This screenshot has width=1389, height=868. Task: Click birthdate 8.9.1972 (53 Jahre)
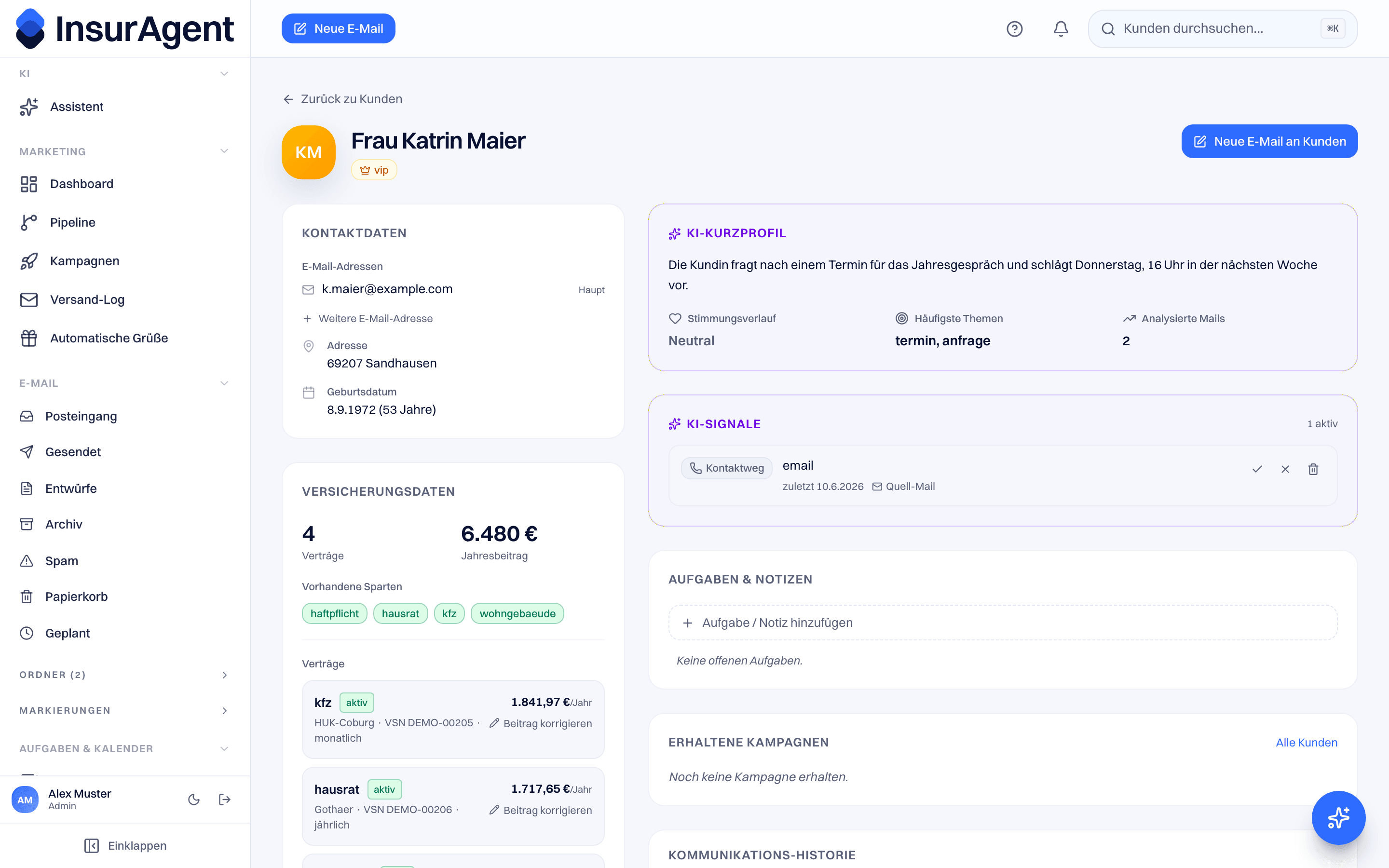[381, 410]
